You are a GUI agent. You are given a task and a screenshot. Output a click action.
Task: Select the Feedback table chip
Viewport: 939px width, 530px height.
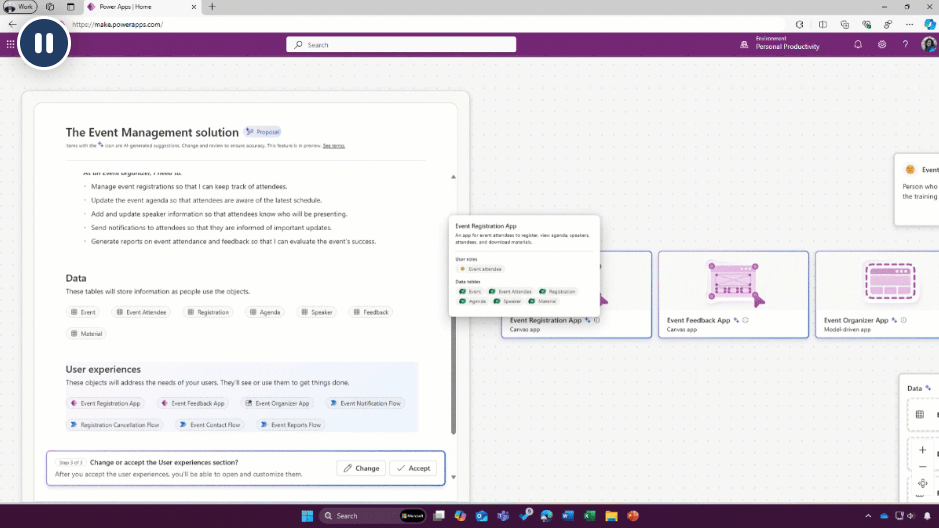click(371, 312)
